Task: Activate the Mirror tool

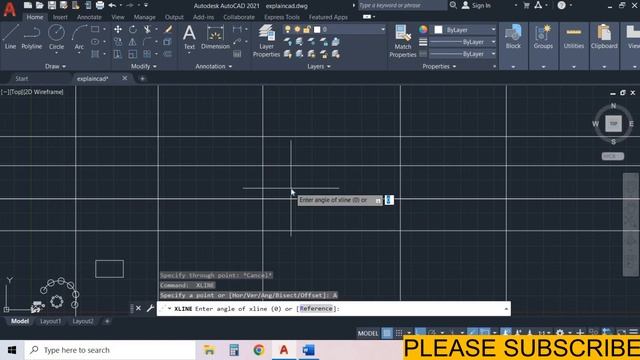Action: (133, 42)
